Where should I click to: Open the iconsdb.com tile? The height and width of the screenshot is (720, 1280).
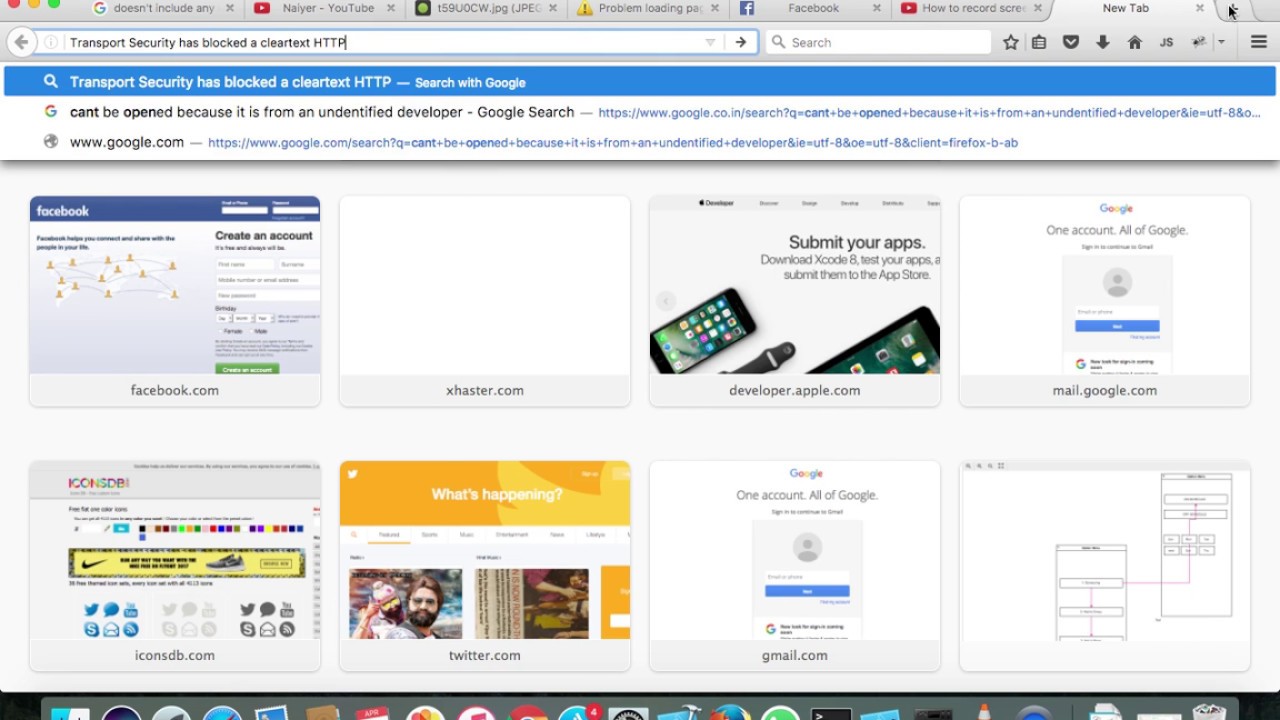click(175, 566)
